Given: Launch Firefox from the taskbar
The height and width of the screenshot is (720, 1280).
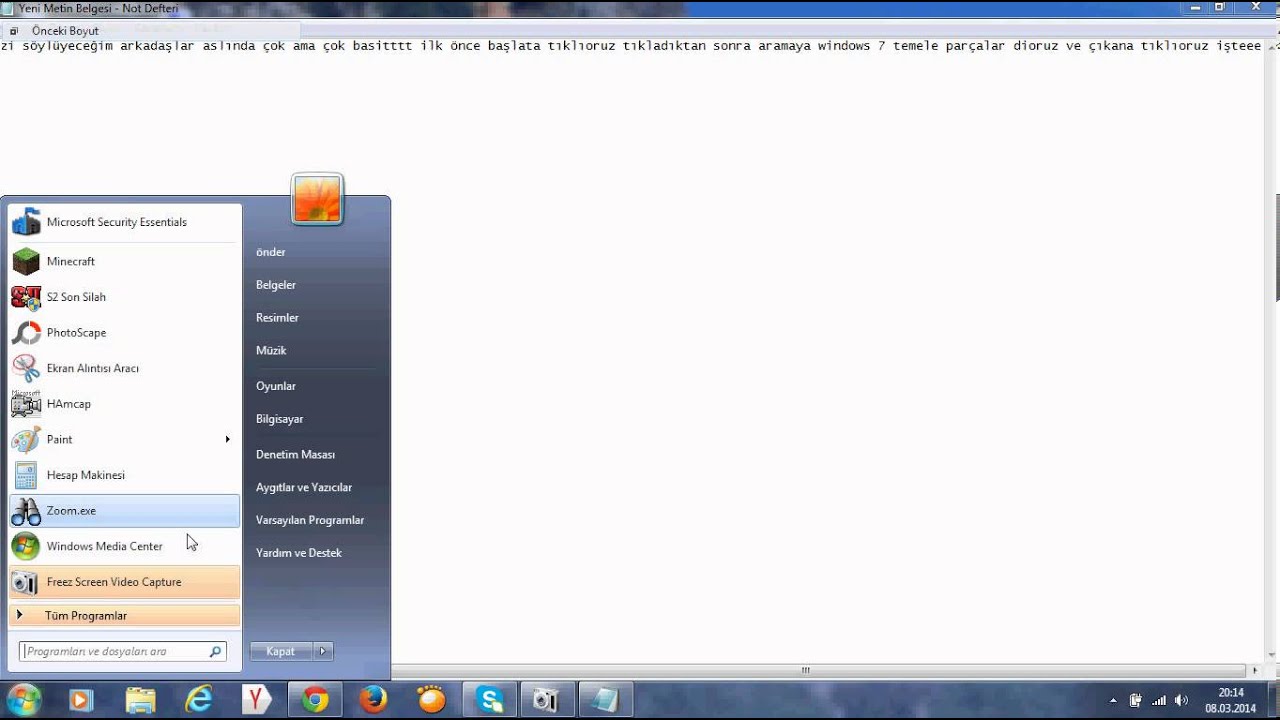Looking at the screenshot, I should (373, 699).
